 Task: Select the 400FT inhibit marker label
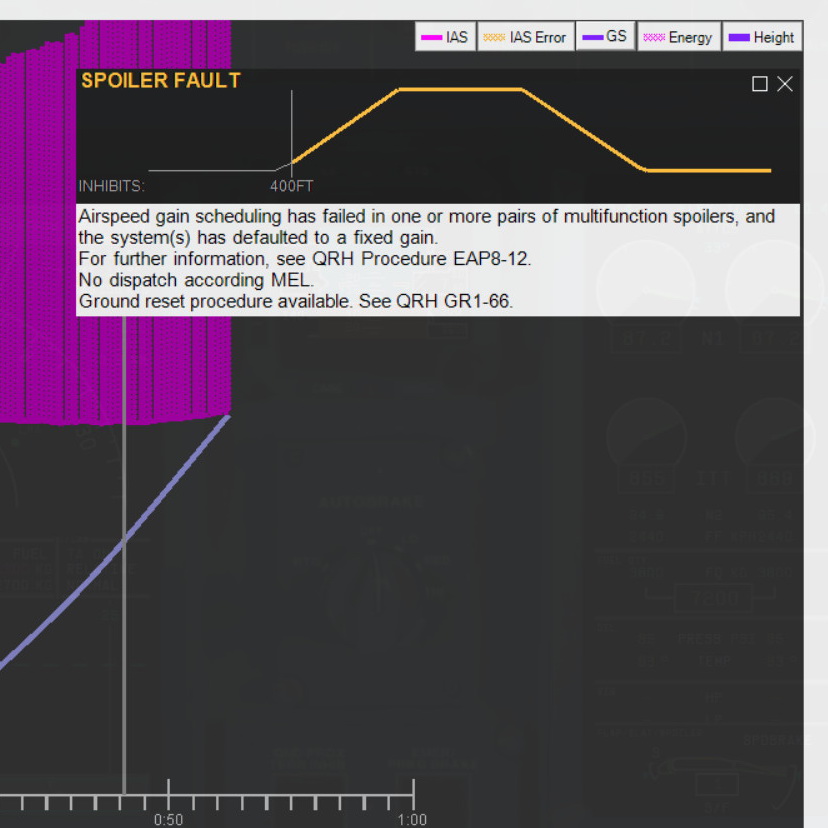pyautogui.click(x=291, y=186)
